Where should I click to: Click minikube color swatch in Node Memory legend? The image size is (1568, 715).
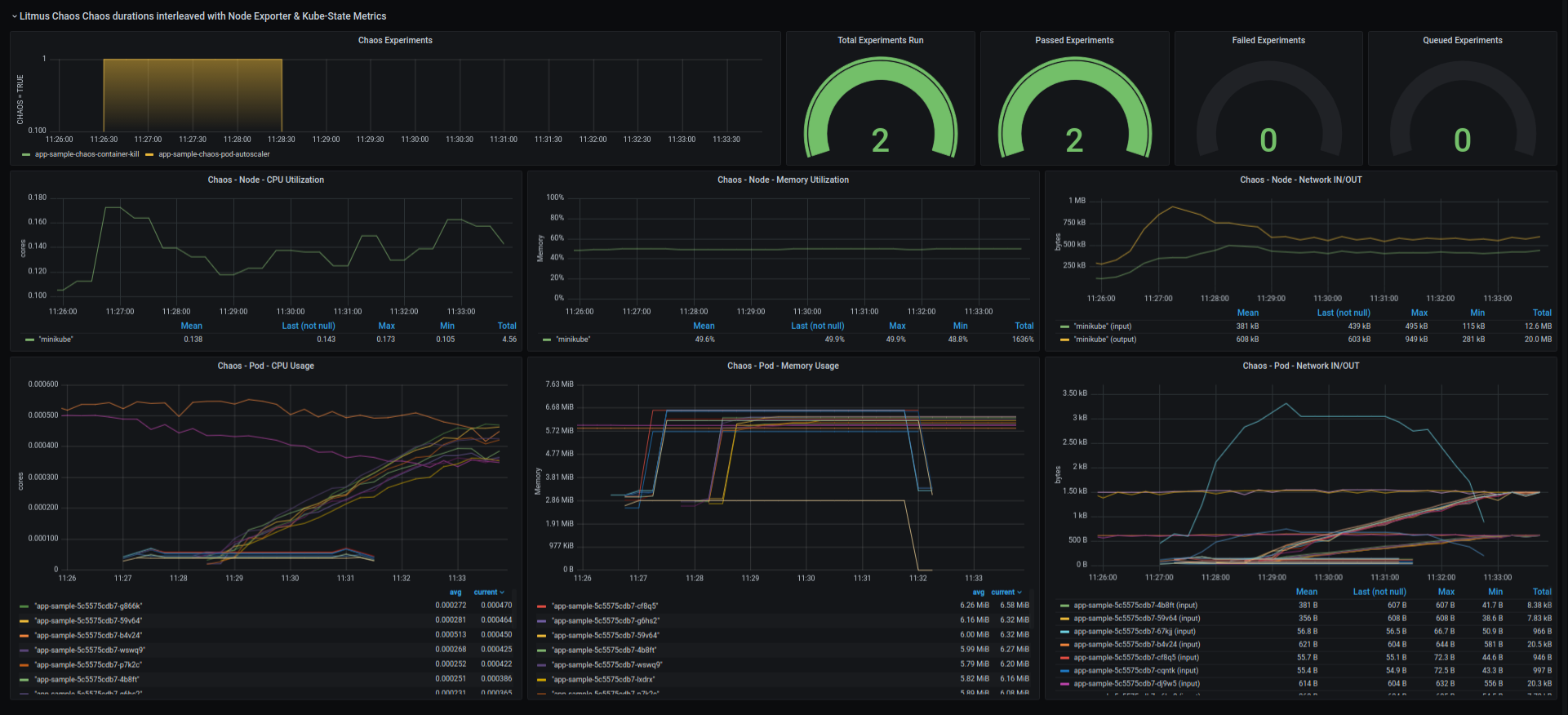[547, 340]
